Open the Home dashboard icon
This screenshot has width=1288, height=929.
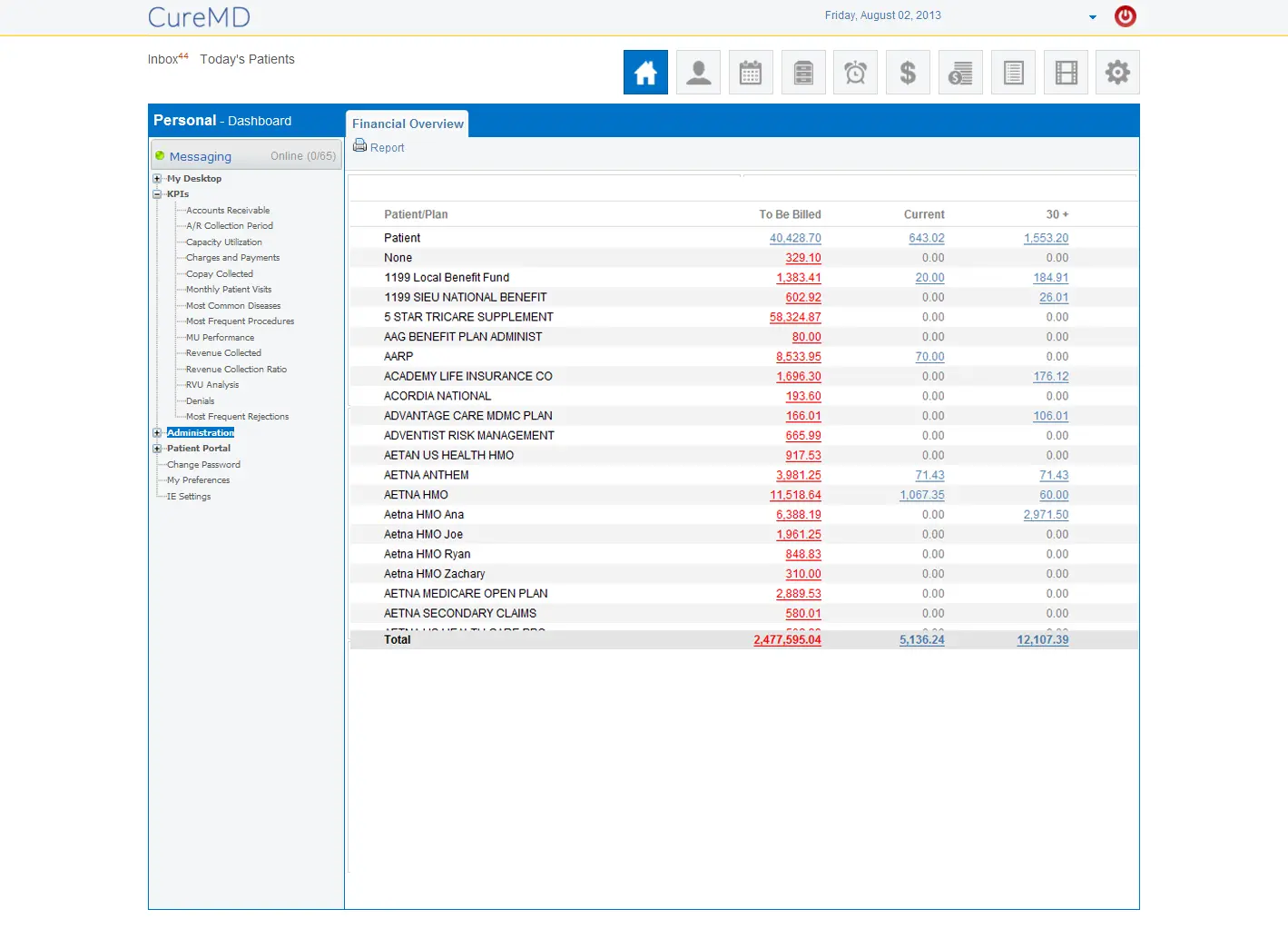pos(645,73)
